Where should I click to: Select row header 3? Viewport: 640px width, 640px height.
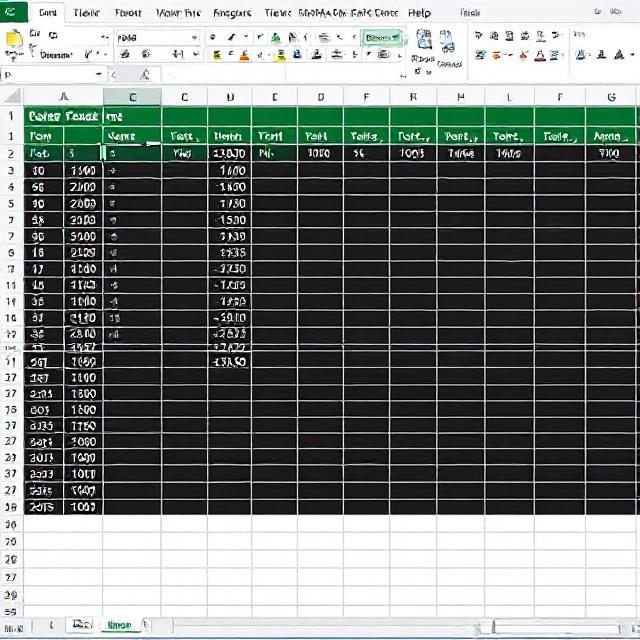point(11,170)
